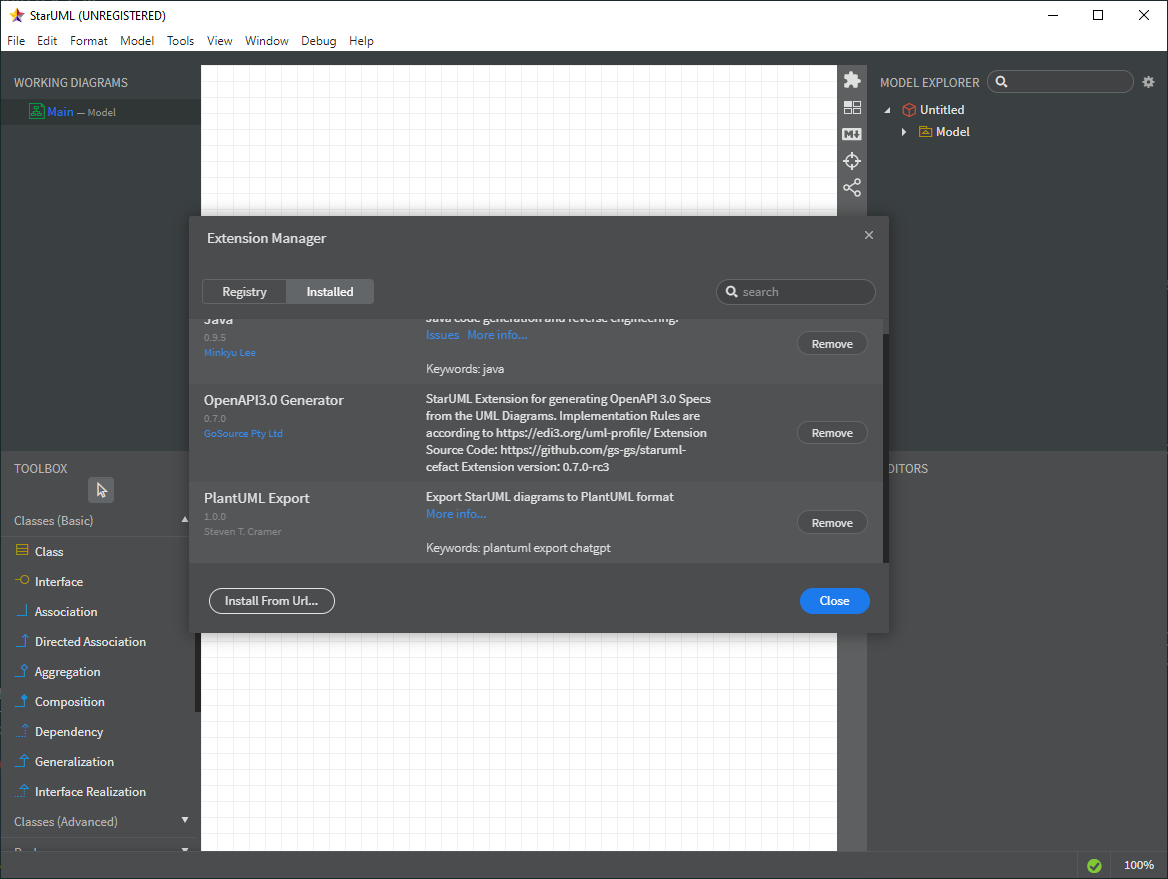Screen dimensions: 1168x879
Task: Select the pointer tool in Toolbox
Action: click(101, 490)
